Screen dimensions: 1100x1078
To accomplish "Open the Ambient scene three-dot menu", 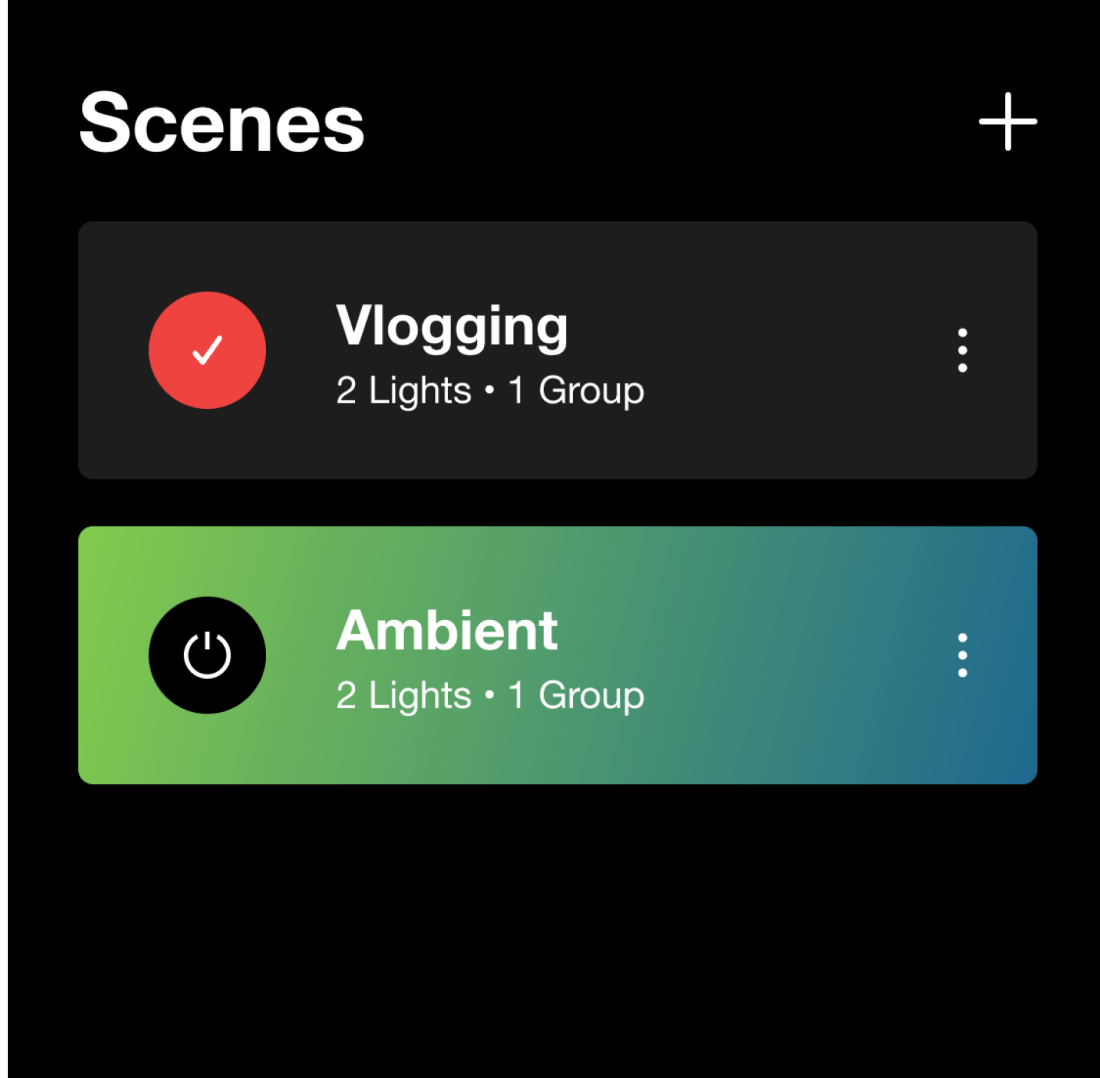I will tap(962, 655).
